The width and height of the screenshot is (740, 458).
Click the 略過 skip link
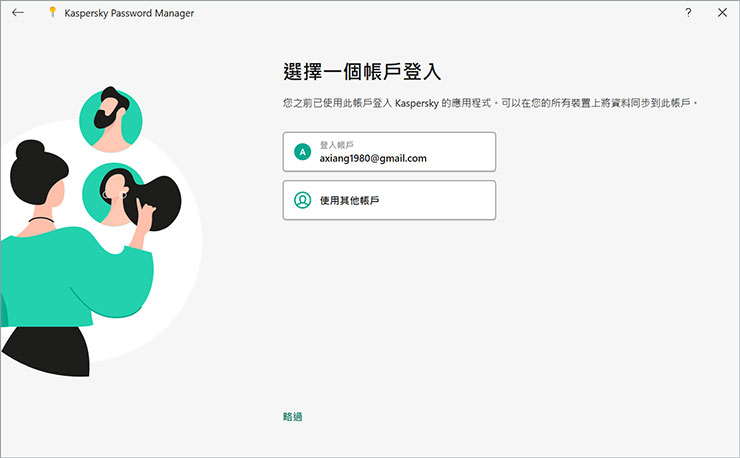293,416
